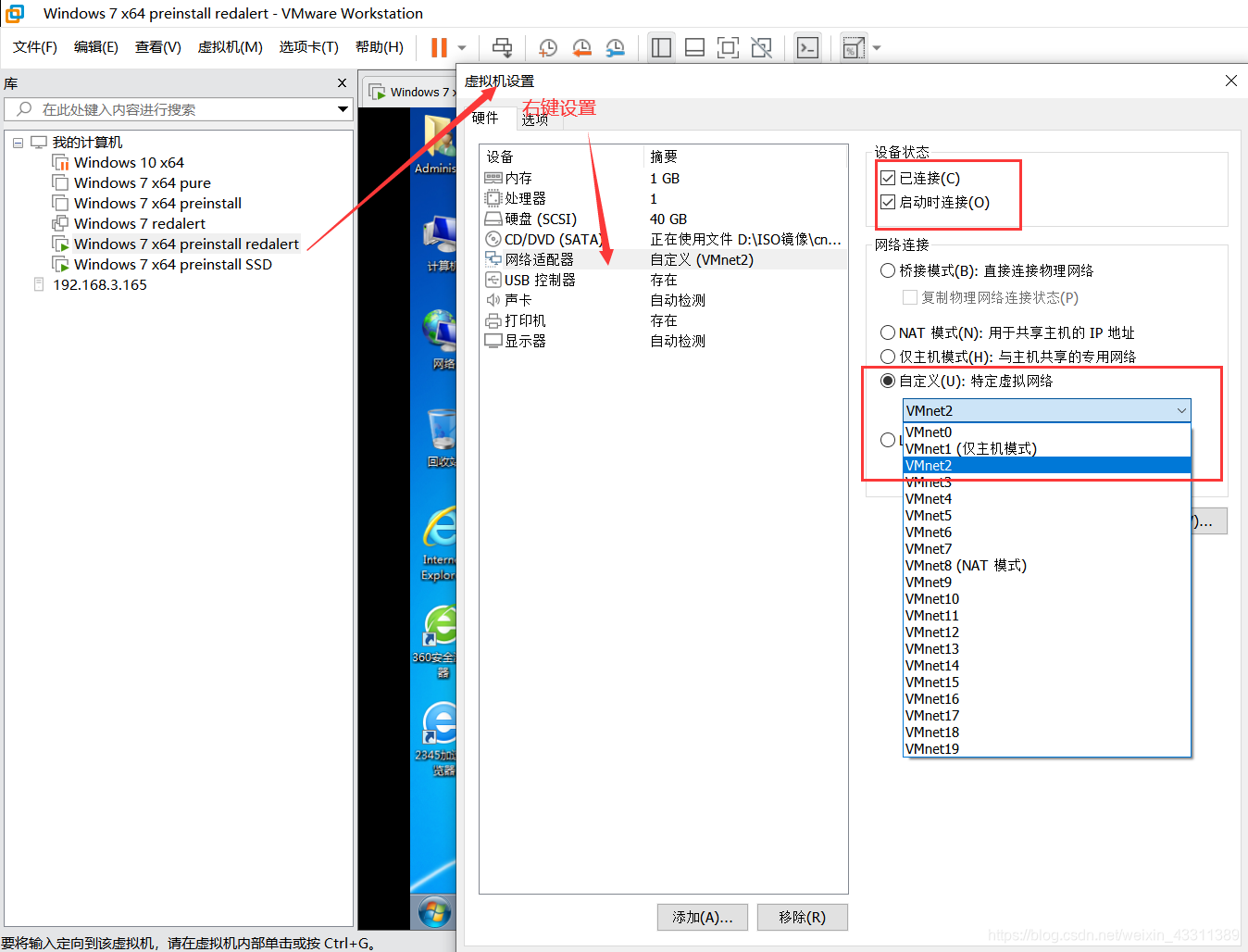Select 自定义(U) 特定虚拟网络 radio button
1248x952 pixels.
pos(888,381)
